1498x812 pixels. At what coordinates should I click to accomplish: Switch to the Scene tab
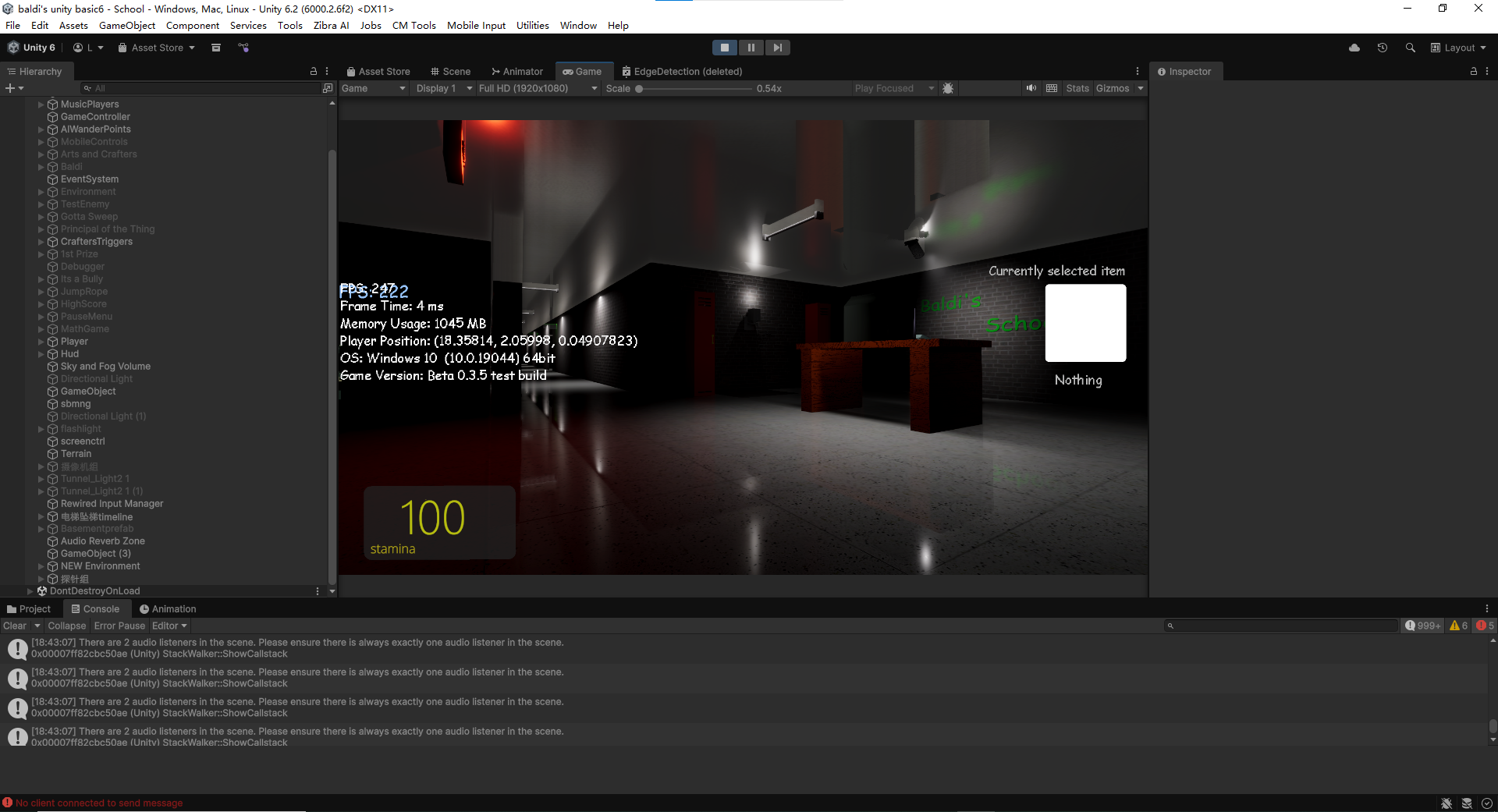click(451, 71)
